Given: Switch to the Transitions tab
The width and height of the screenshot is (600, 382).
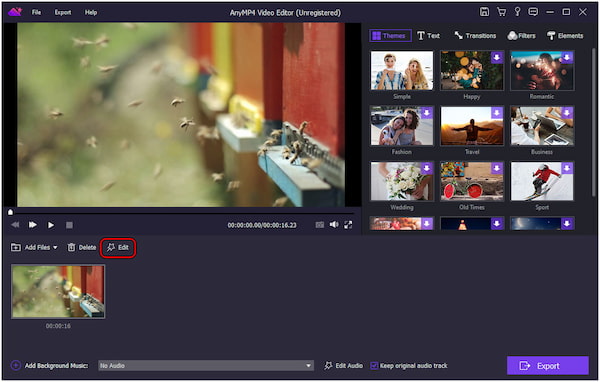Looking at the screenshot, I should [475, 36].
